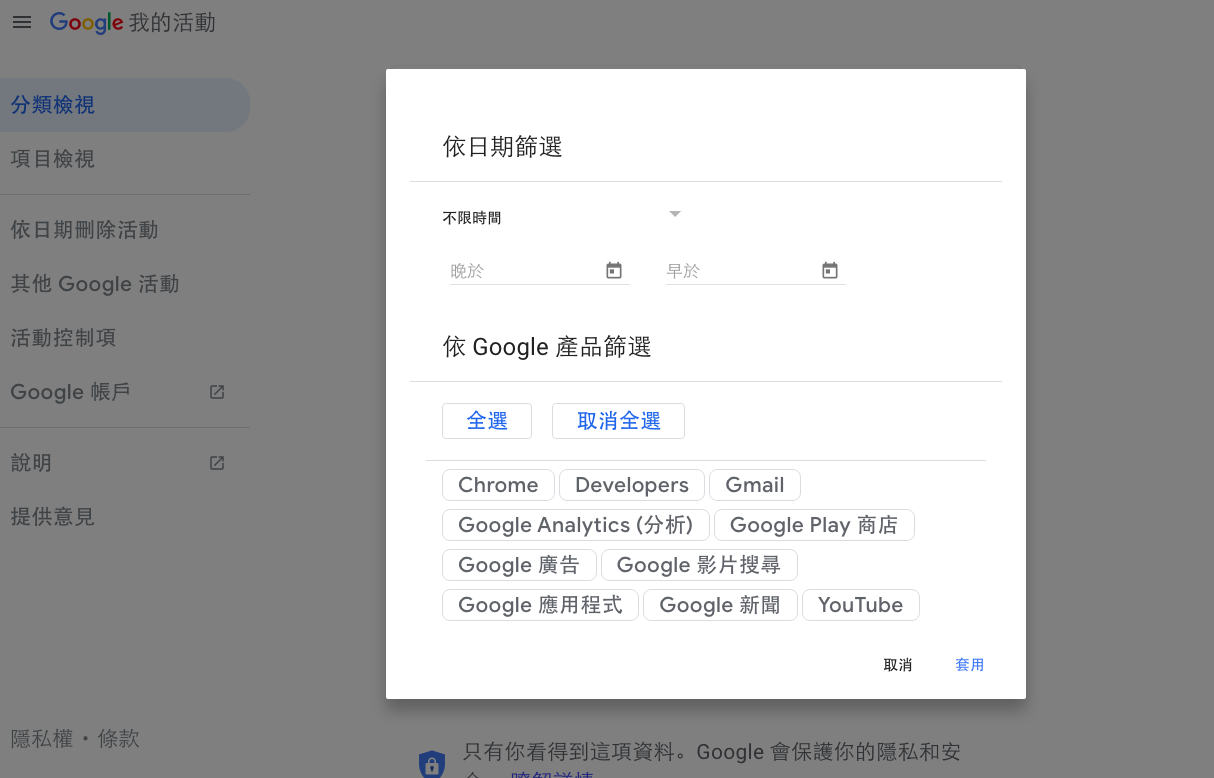Click the calendar icon for 早於 date
The height and width of the screenshot is (778, 1214).
[829, 270]
